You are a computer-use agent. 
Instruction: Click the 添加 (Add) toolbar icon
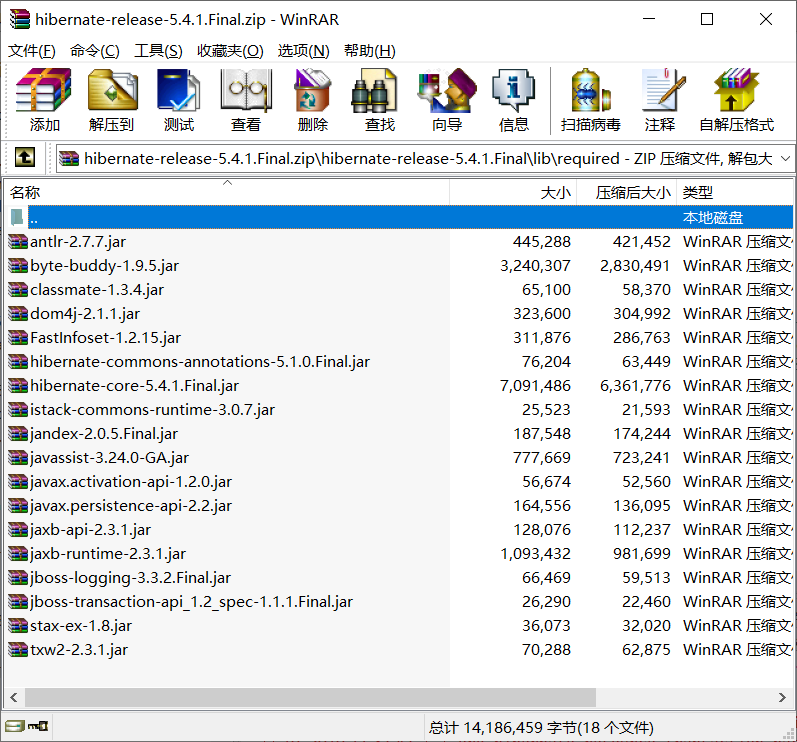[44, 100]
